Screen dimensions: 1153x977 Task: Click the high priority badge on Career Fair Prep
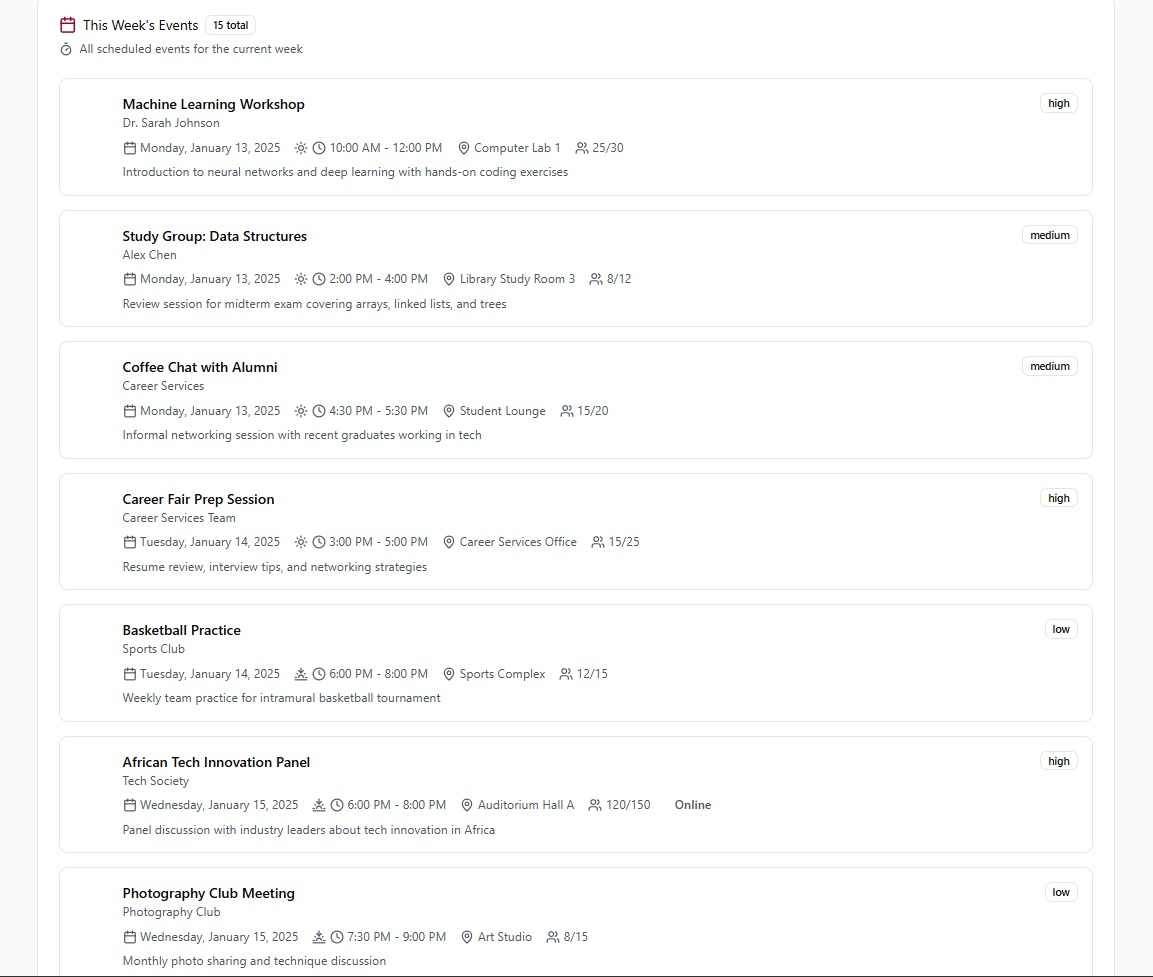1059,498
